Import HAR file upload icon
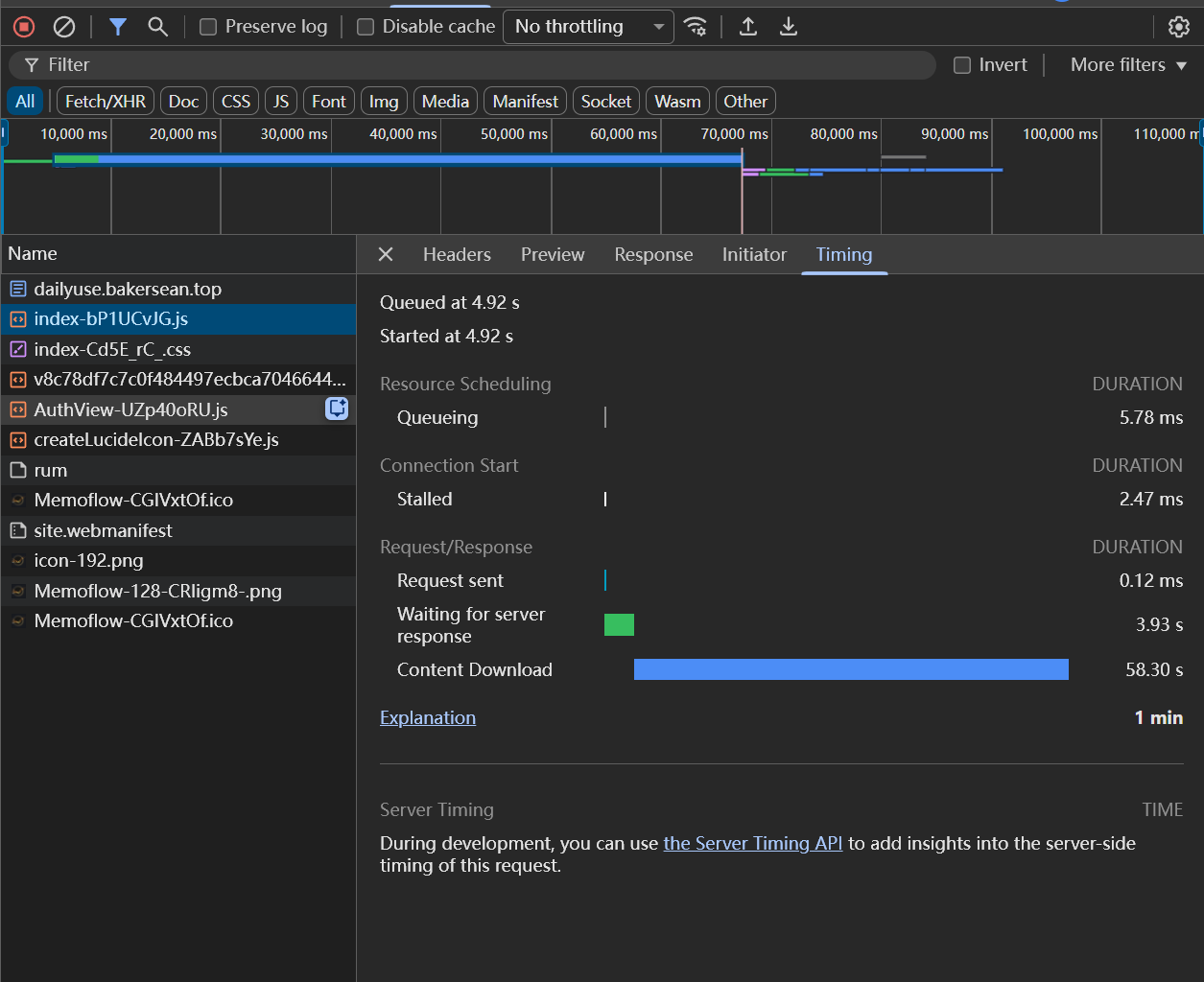 pyautogui.click(x=748, y=27)
